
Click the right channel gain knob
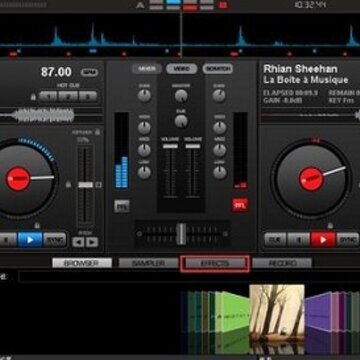coord(219,96)
